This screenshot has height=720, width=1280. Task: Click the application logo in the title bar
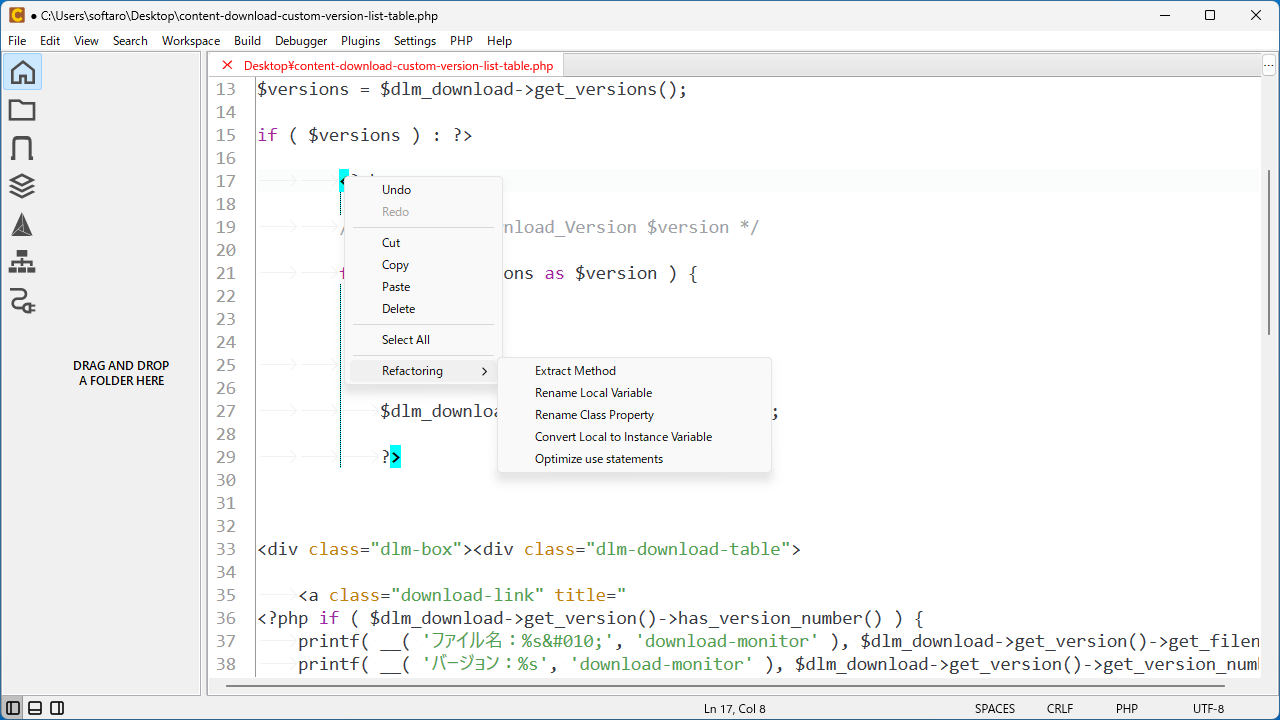pyautogui.click(x=16, y=15)
